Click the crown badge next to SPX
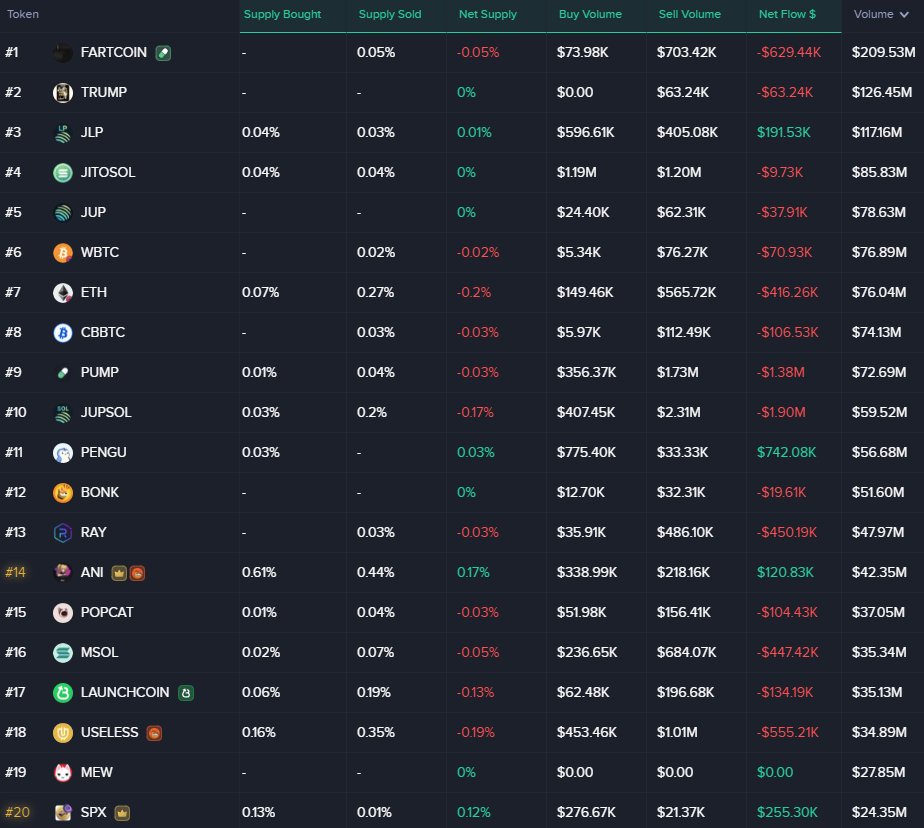 click(x=122, y=813)
